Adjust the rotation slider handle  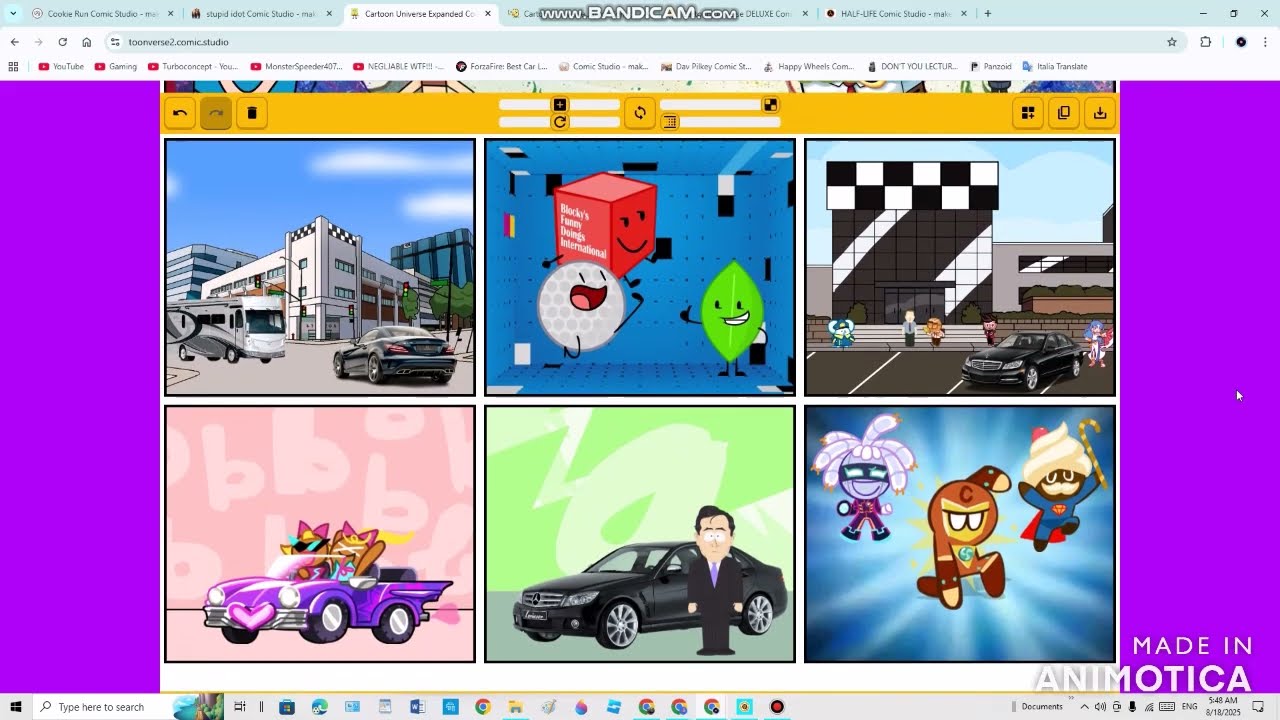pos(560,122)
